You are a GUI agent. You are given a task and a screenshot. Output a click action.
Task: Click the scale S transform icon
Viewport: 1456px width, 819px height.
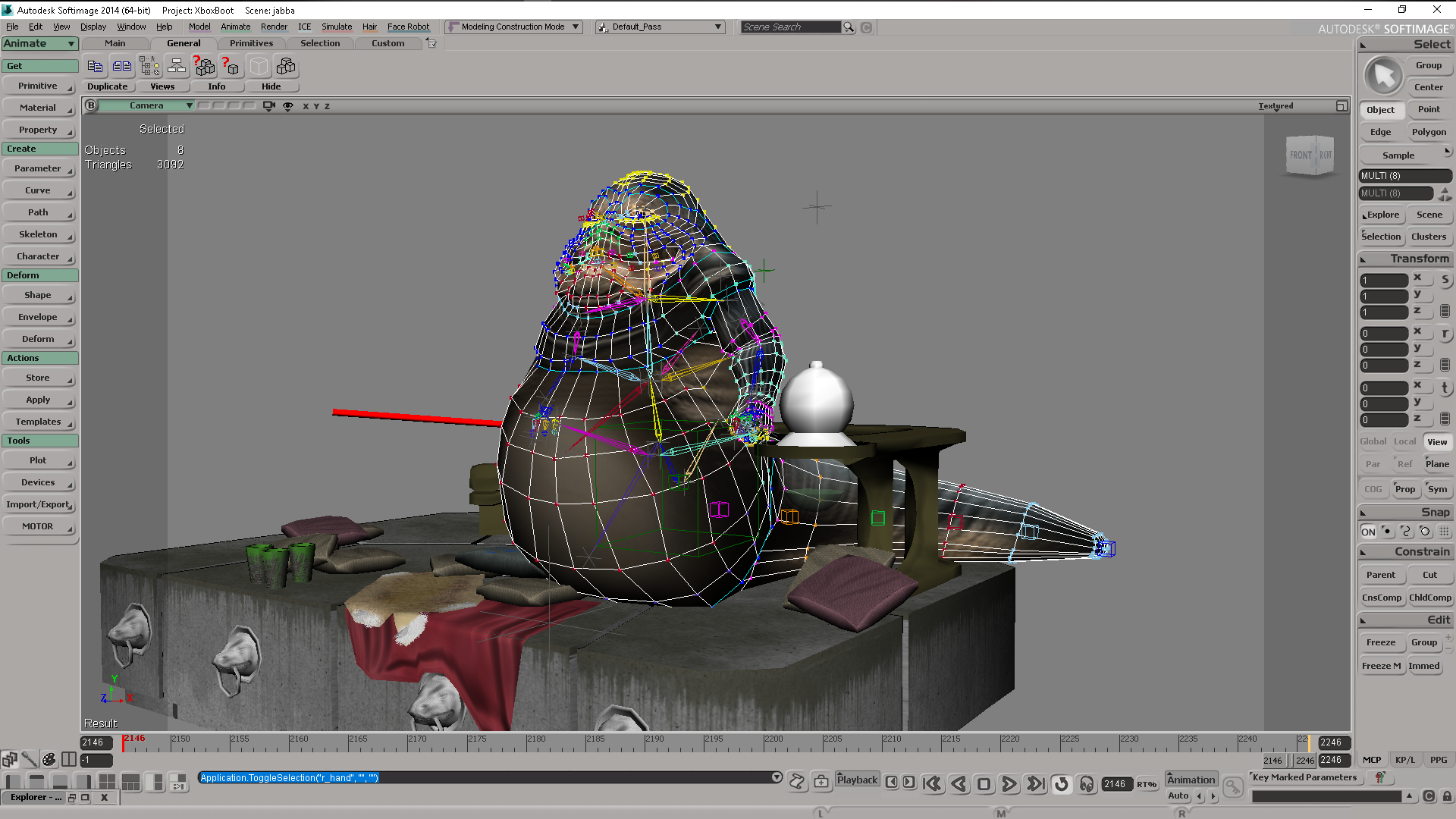coord(1445,280)
